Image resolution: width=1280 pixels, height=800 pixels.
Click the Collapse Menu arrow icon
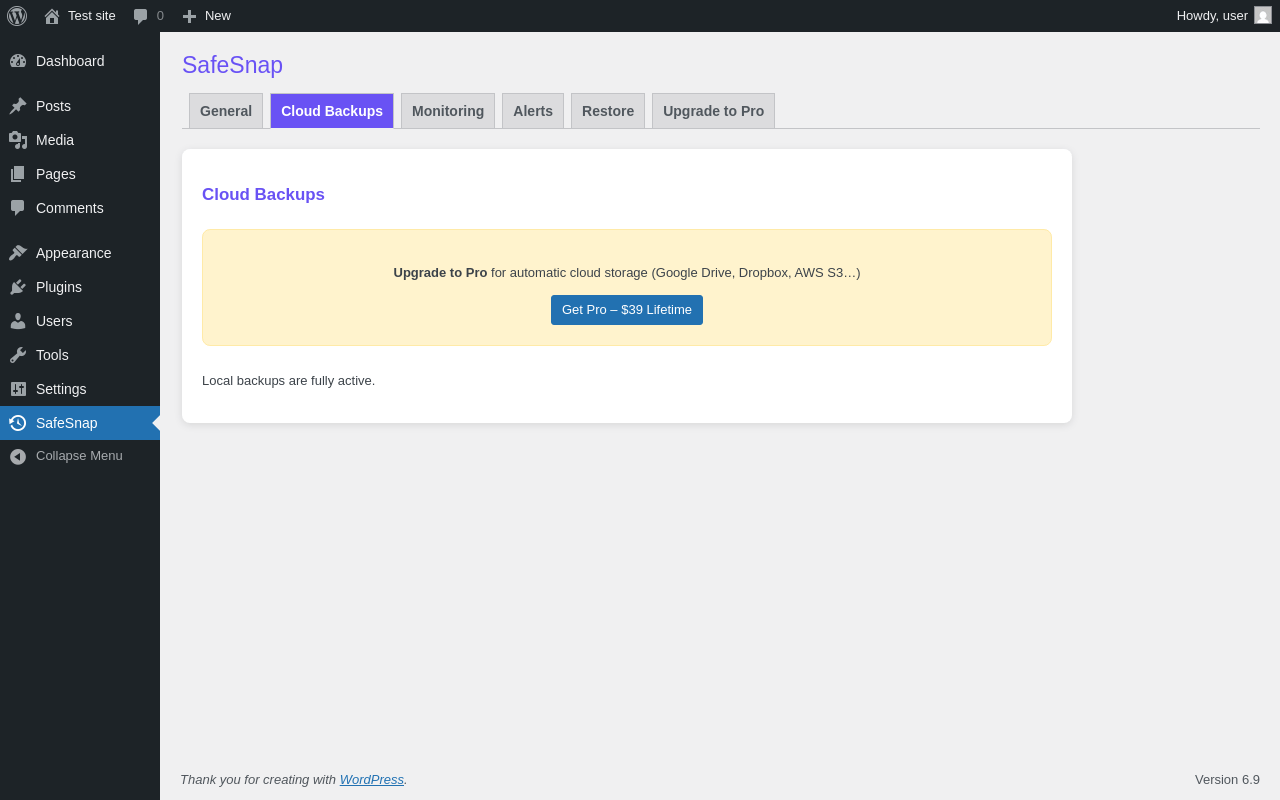(x=18, y=456)
